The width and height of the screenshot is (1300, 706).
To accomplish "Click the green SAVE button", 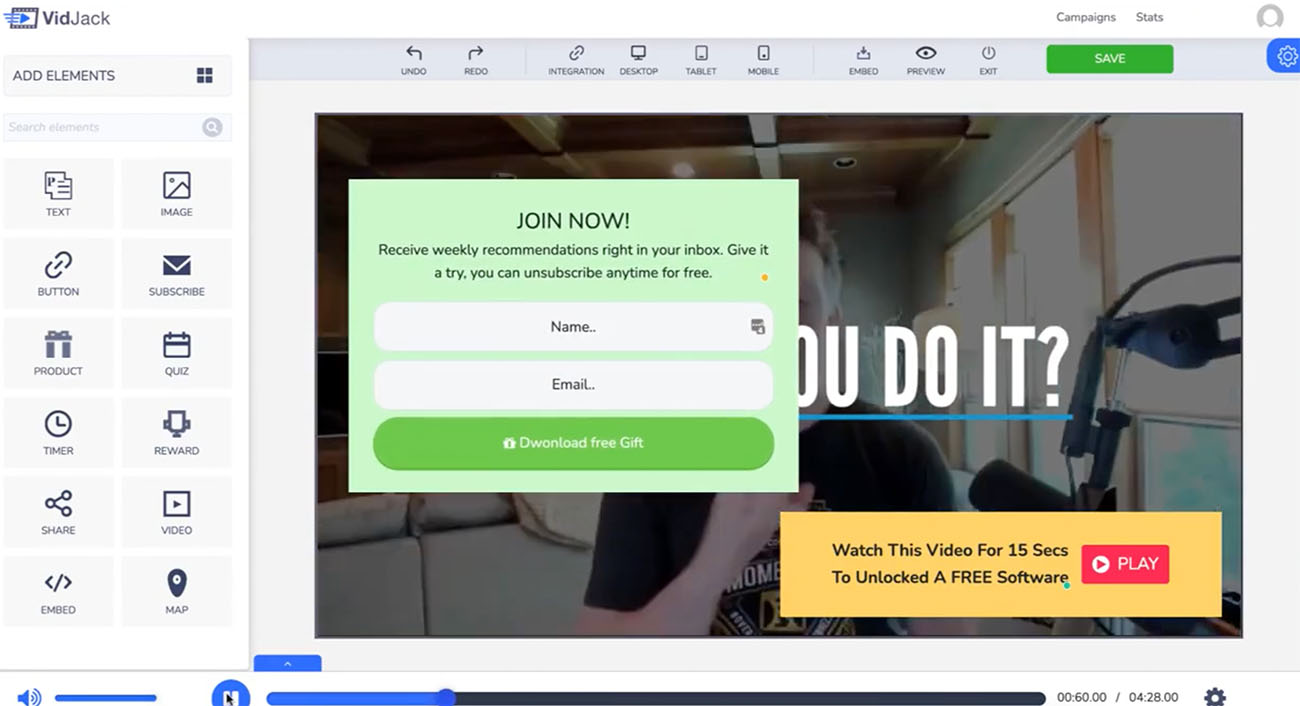I will tap(1110, 58).
